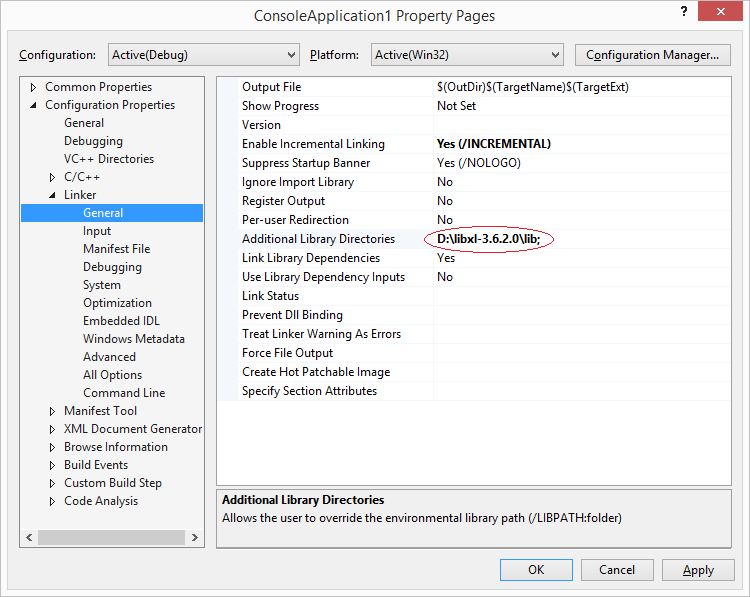The image size is (750, 597).
Task: Click the Not Set value for Show Progress
Action: click(456, 106)
